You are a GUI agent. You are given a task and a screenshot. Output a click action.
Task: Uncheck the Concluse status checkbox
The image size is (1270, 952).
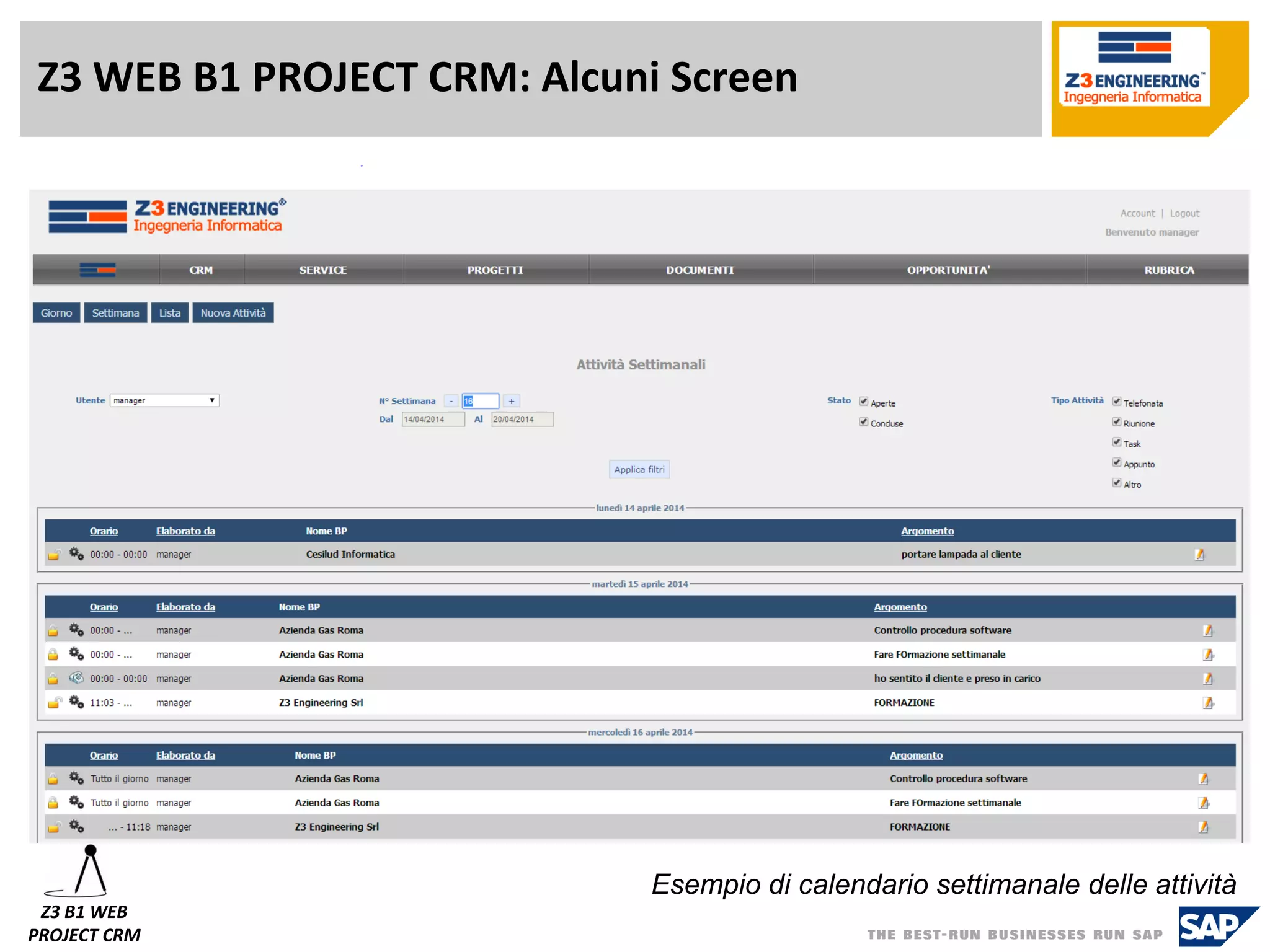(863, 422)
